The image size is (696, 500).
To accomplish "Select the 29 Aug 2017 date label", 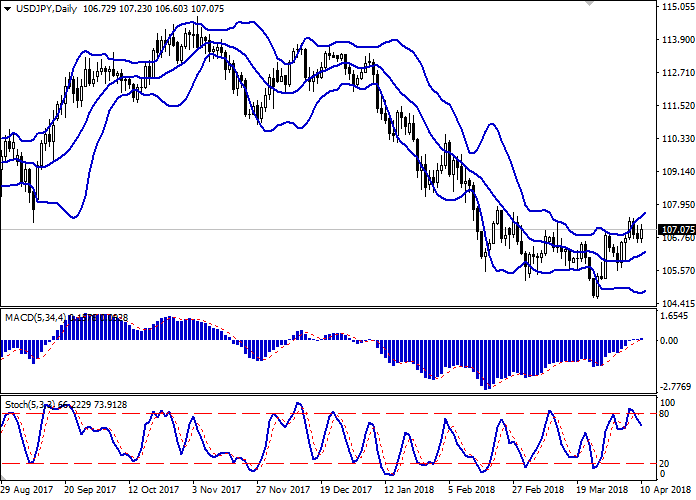I will 29,491.
